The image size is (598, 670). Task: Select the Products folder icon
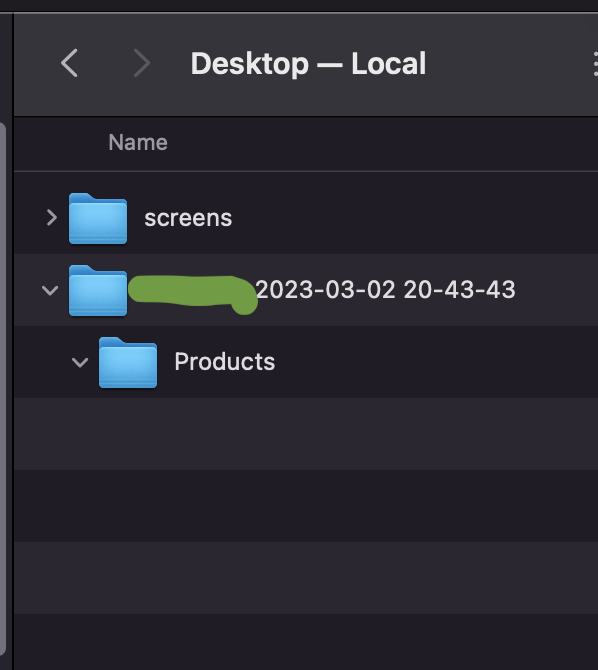point(128,363)
